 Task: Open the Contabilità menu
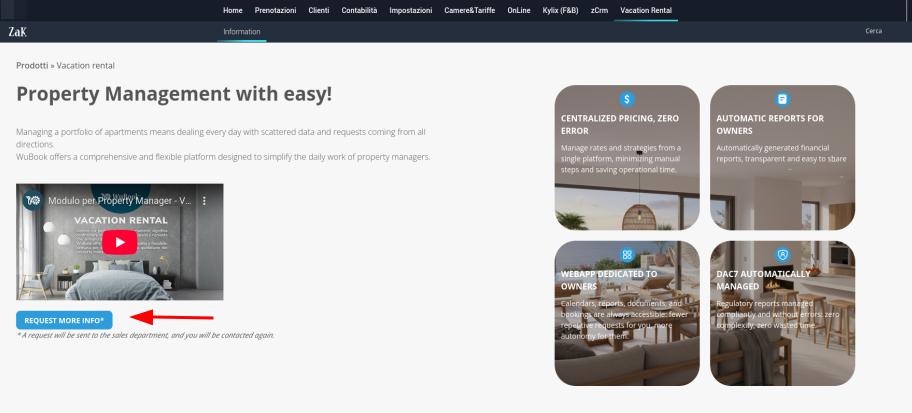click(x=359, y=10)
